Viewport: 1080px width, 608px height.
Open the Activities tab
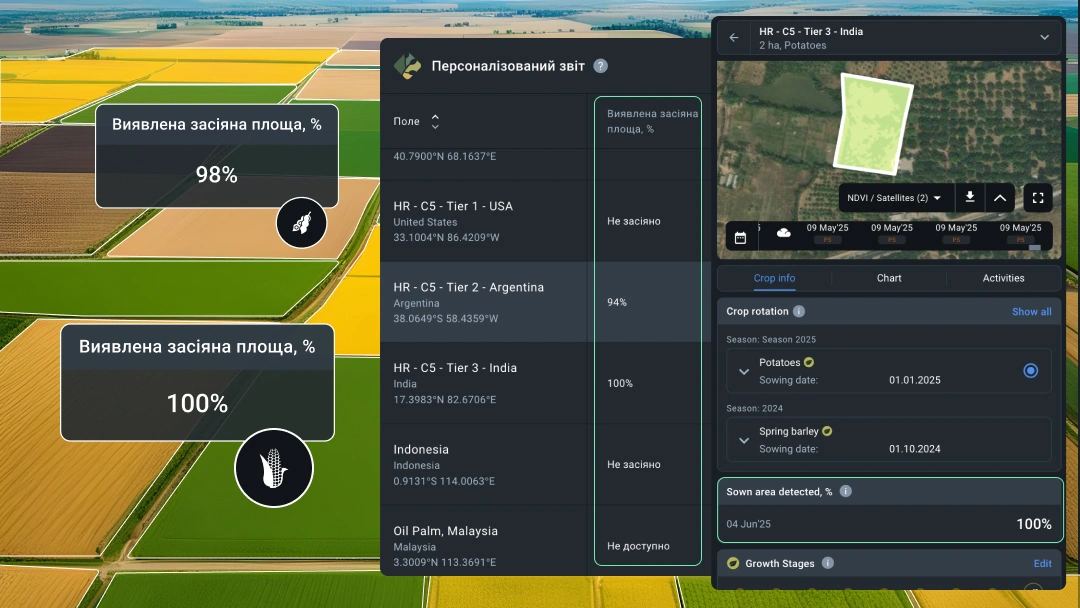click(1003, 278)
